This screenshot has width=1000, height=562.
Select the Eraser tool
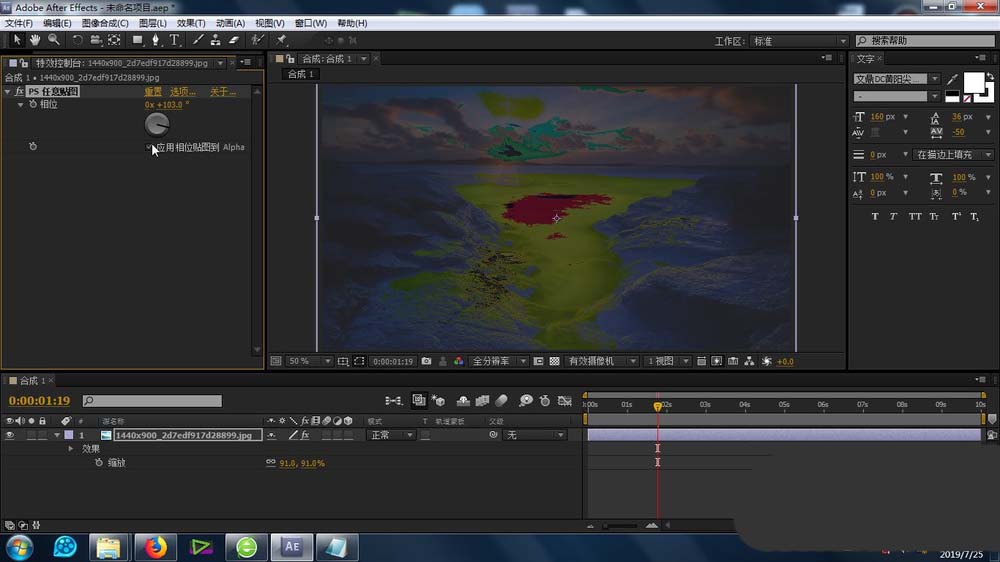click(x=234, y=40)
